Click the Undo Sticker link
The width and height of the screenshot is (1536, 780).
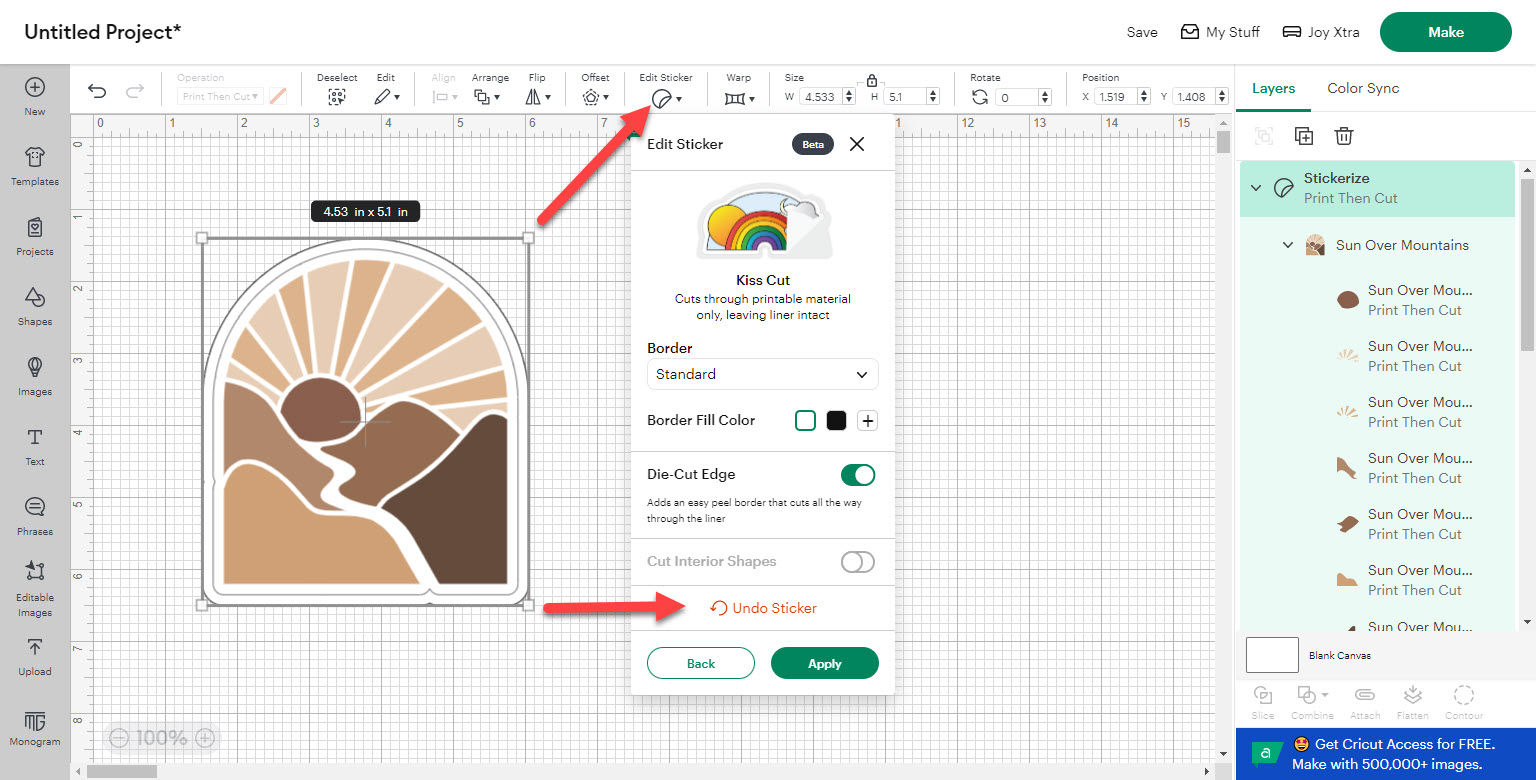point(763,608)
